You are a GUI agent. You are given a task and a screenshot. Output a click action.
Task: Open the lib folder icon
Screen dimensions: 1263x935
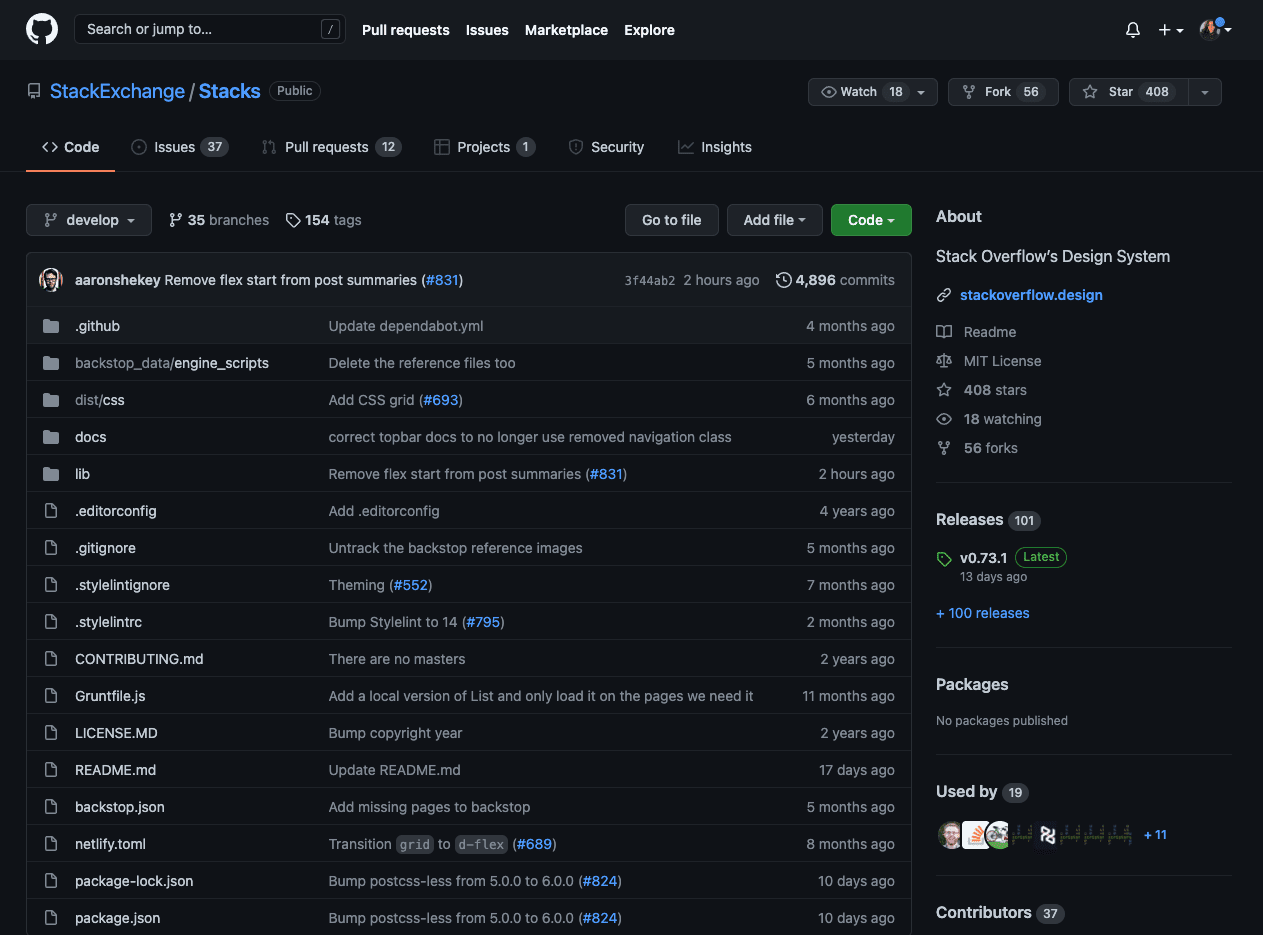(51, 474)
